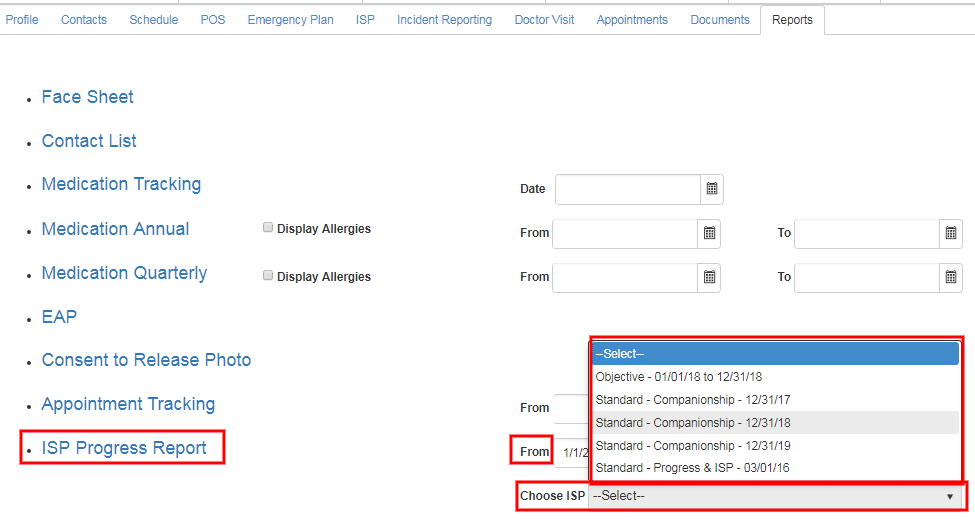Click the Medication Tracking Date input field

click(x=627, y=189)
